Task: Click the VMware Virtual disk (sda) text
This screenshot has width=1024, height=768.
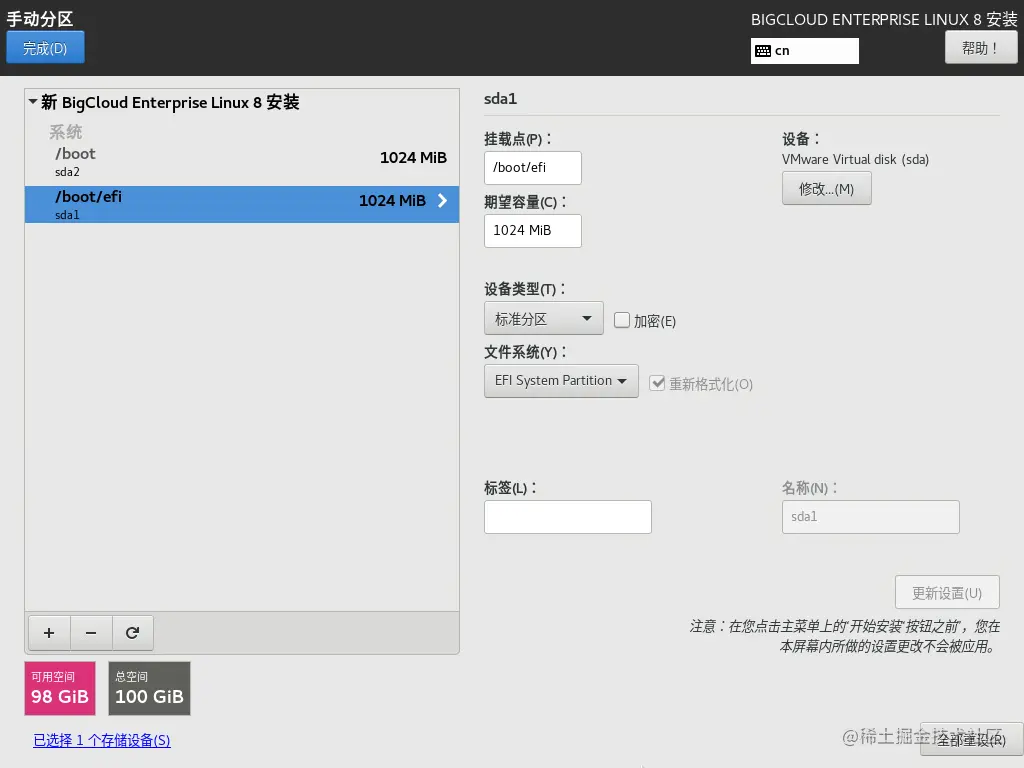Action: click(x=856, y=159)
